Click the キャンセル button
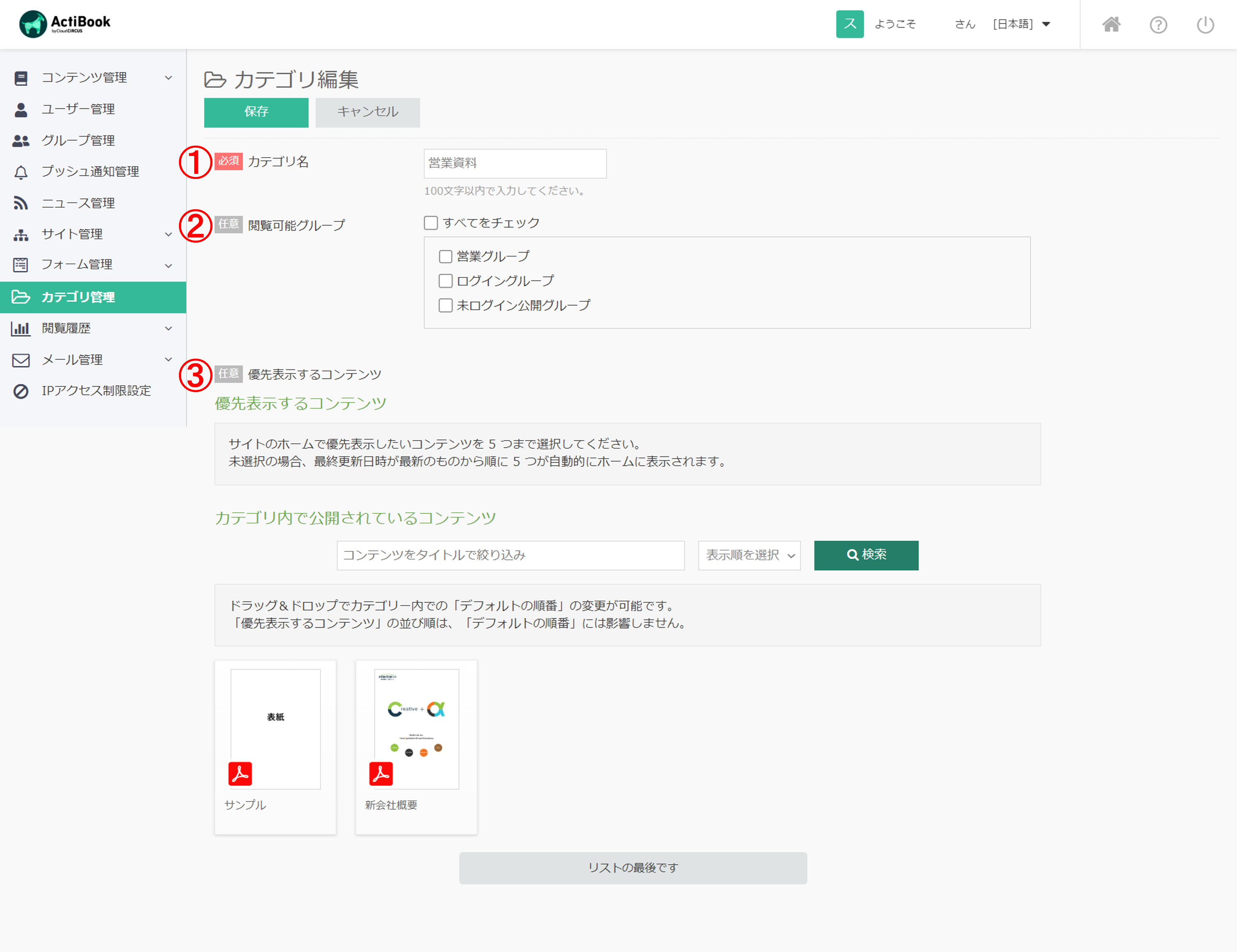This screenshot has width=1237, height=952. click(x=368, y=112)
